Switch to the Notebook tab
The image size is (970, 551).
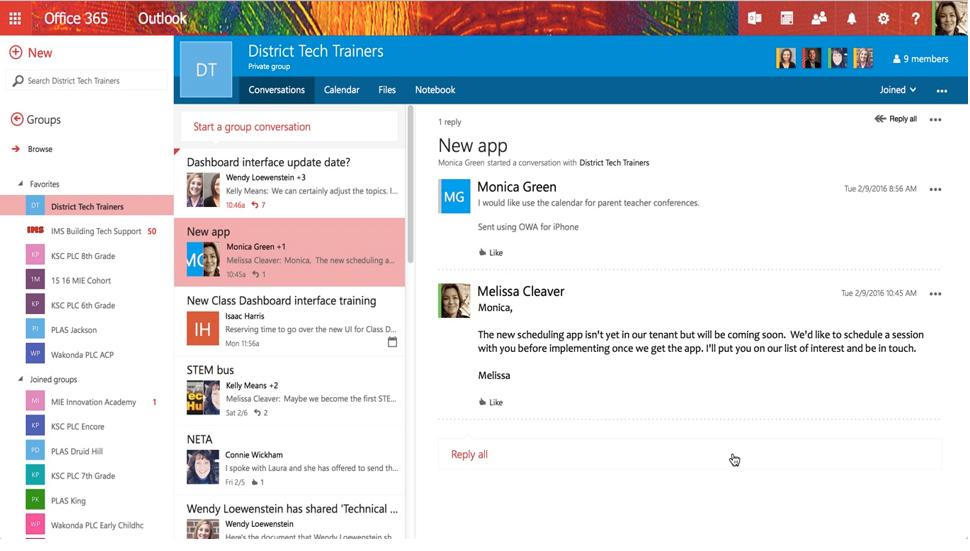coord(435,90)
